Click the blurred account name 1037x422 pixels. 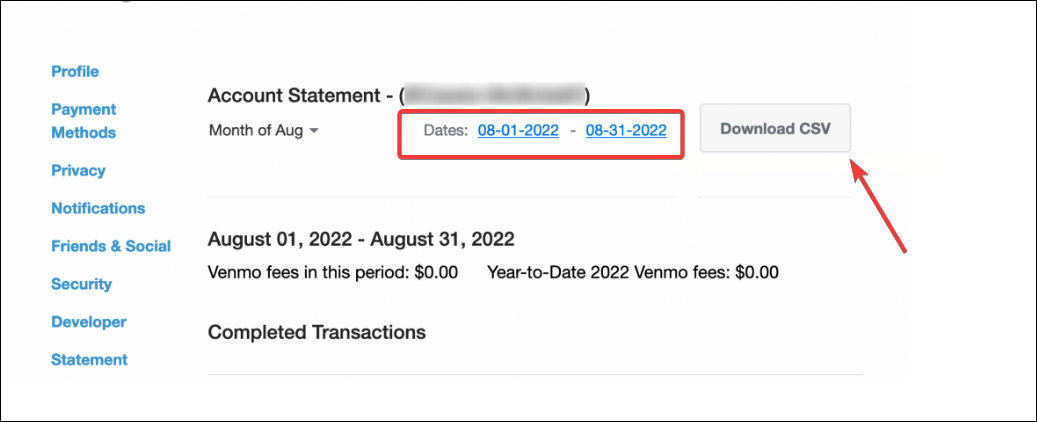pyautogui.click(x=495, y=96)
